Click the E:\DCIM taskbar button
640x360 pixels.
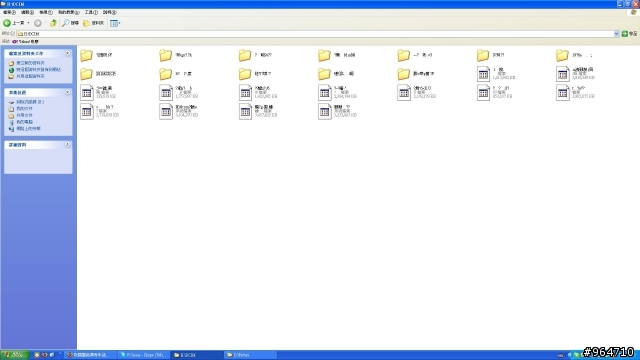pos(196,355)
